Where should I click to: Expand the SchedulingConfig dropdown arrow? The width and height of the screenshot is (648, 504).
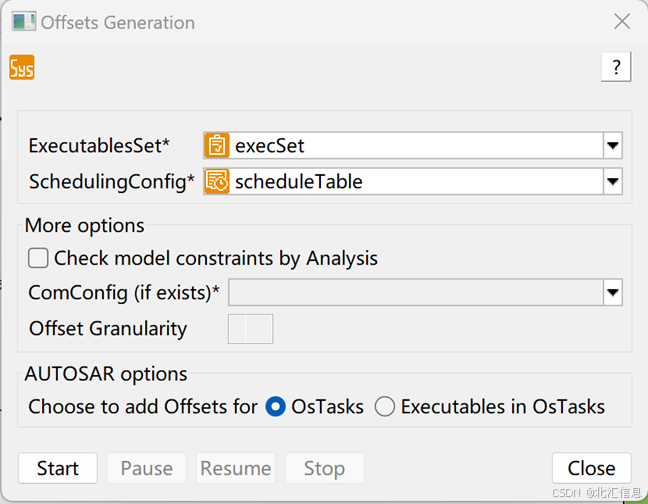(x=612, y=182)
